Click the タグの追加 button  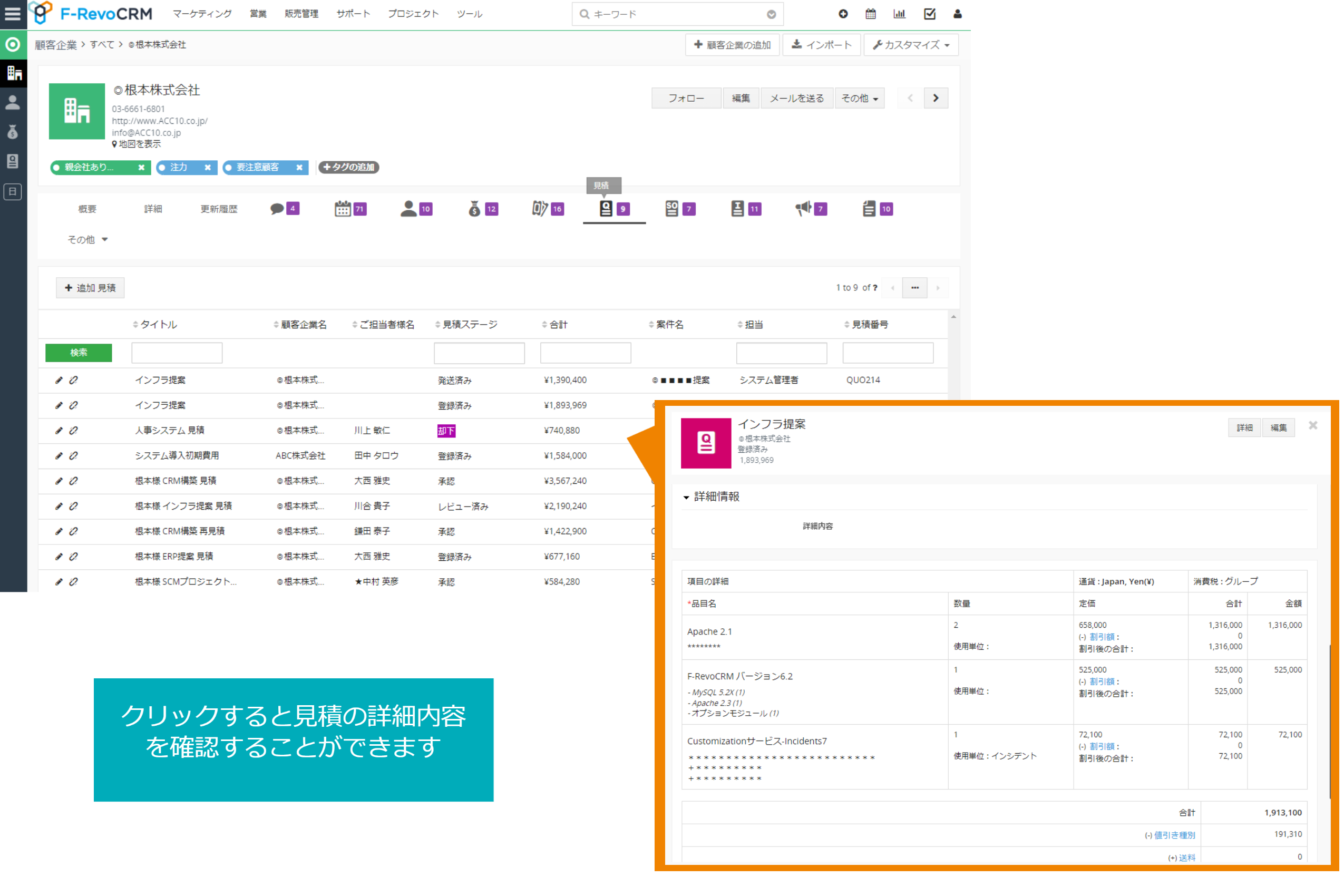click(x=348, y=168)
